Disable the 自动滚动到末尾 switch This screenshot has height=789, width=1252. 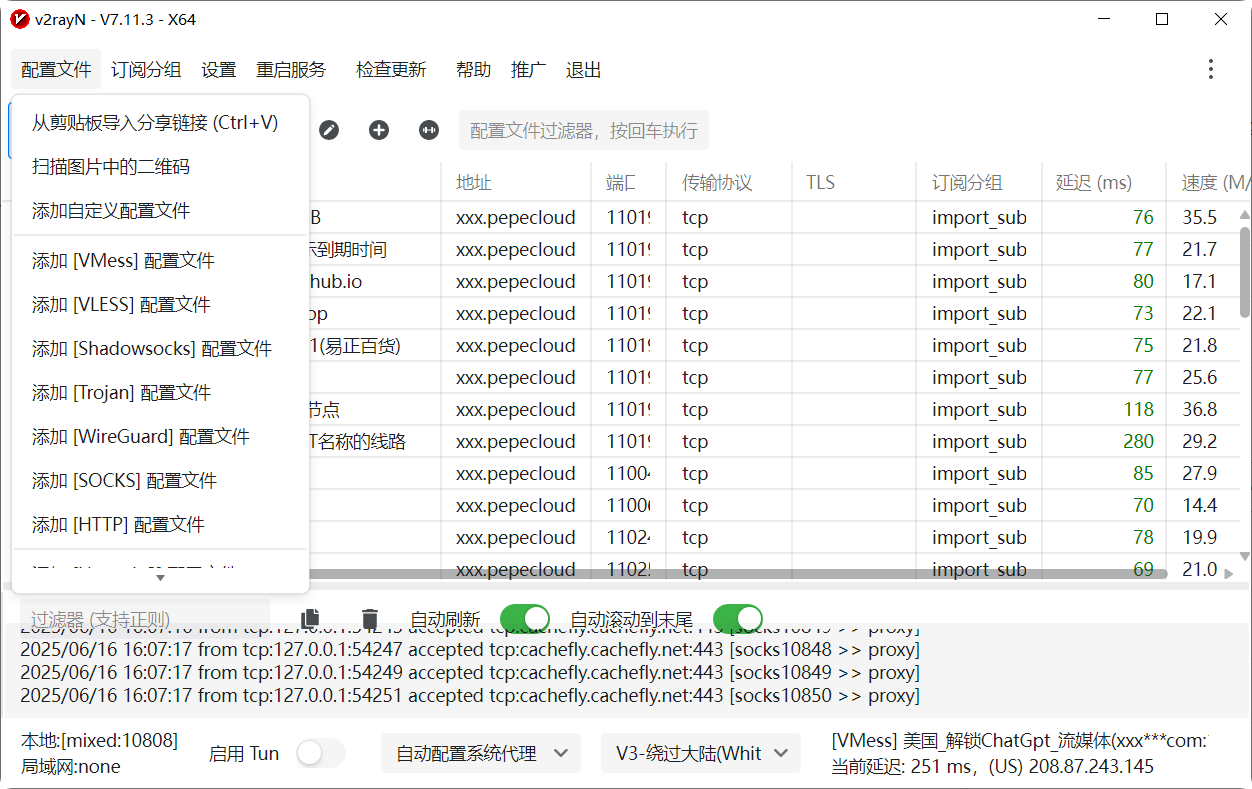tap(737, 619)
